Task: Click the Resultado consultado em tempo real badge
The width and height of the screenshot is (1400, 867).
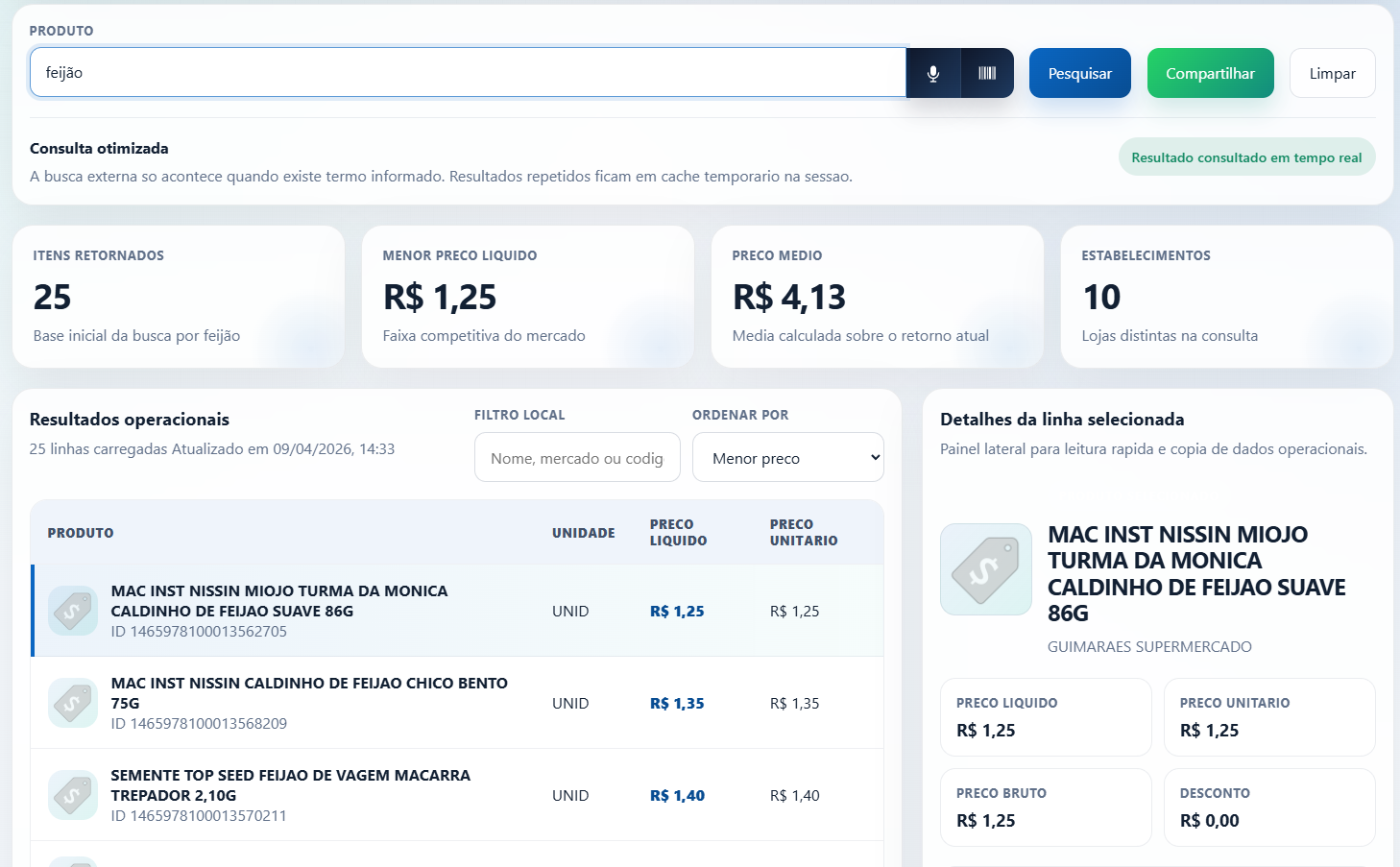Action: click(1246, 157)
